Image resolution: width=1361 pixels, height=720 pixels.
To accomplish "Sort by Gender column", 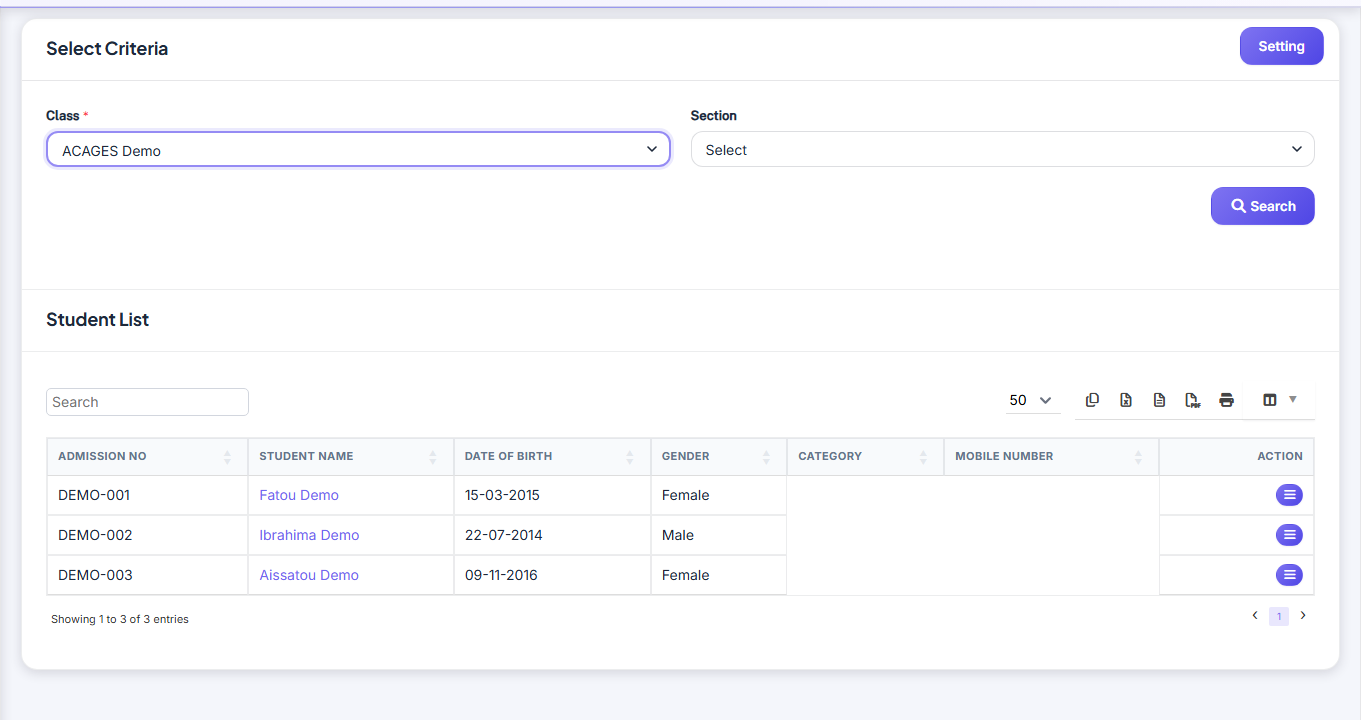I will tap(719, 456).
